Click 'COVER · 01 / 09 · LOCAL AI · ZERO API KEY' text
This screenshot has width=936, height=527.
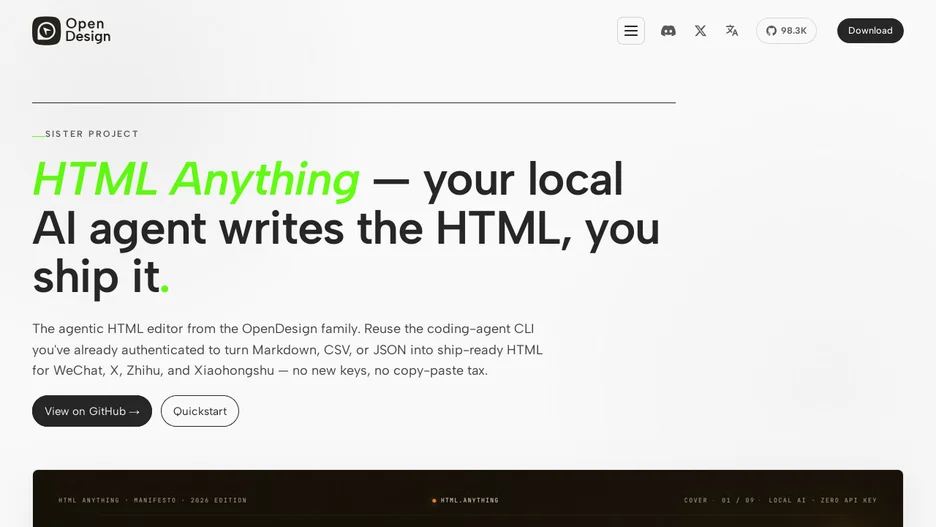[x=780, y=500]
